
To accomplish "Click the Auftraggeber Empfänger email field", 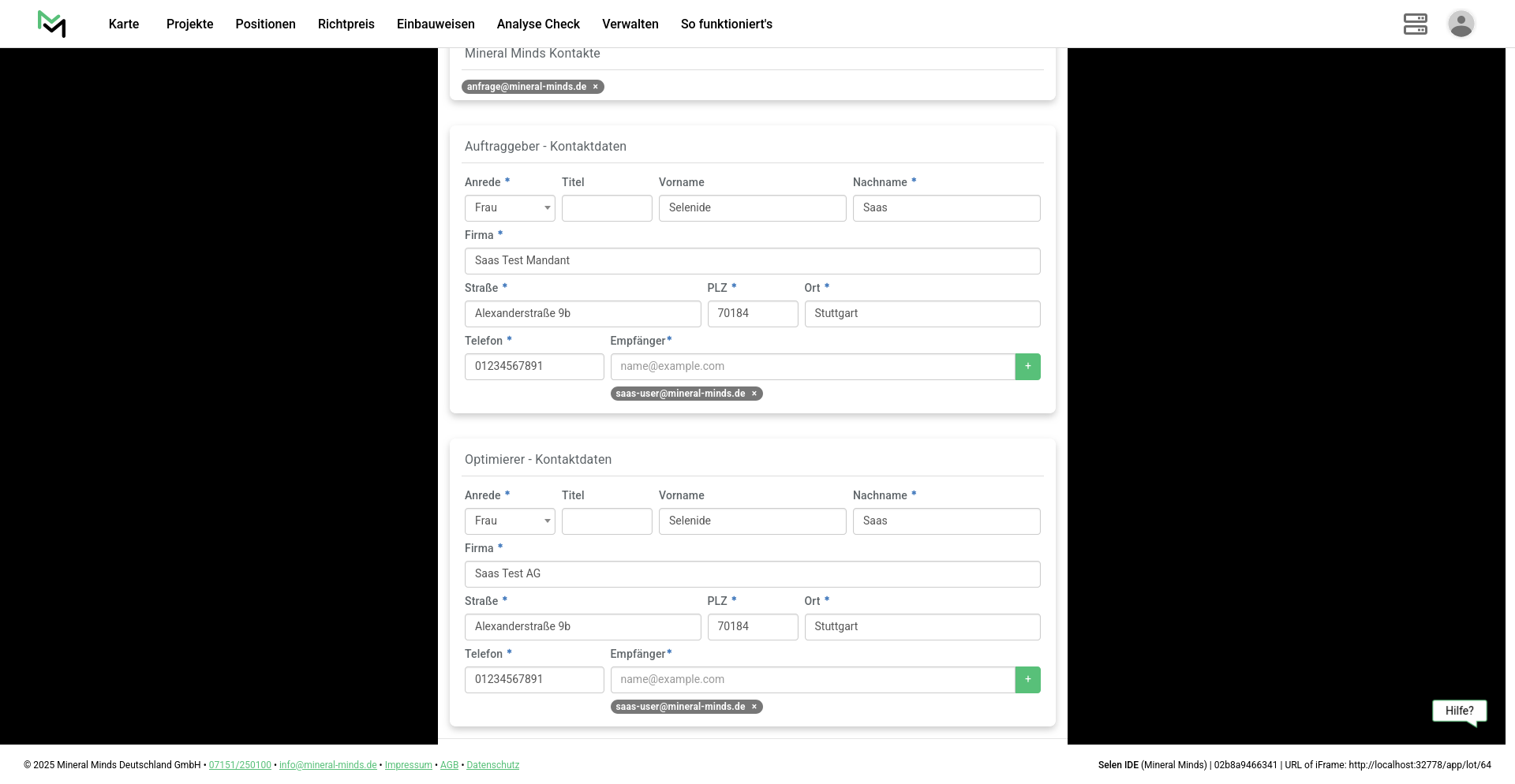I will 812,367.
